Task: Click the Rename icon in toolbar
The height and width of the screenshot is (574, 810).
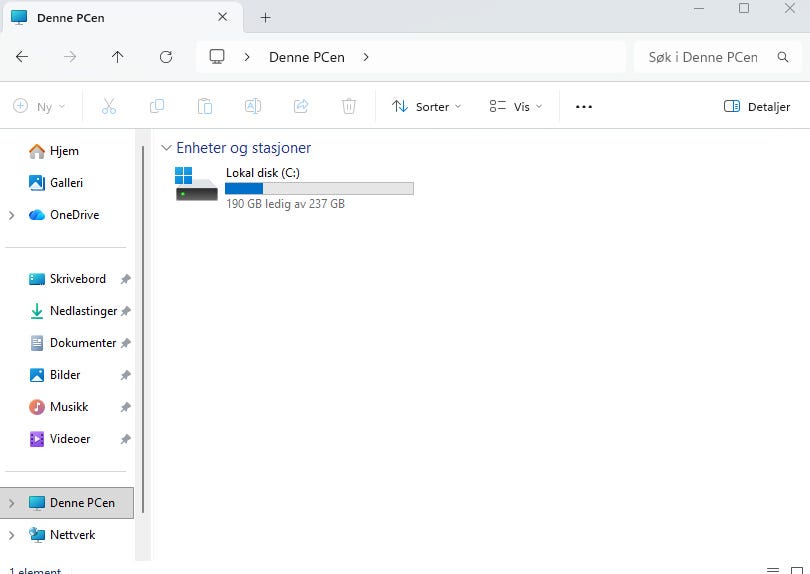Action: [x=253, y=106]
